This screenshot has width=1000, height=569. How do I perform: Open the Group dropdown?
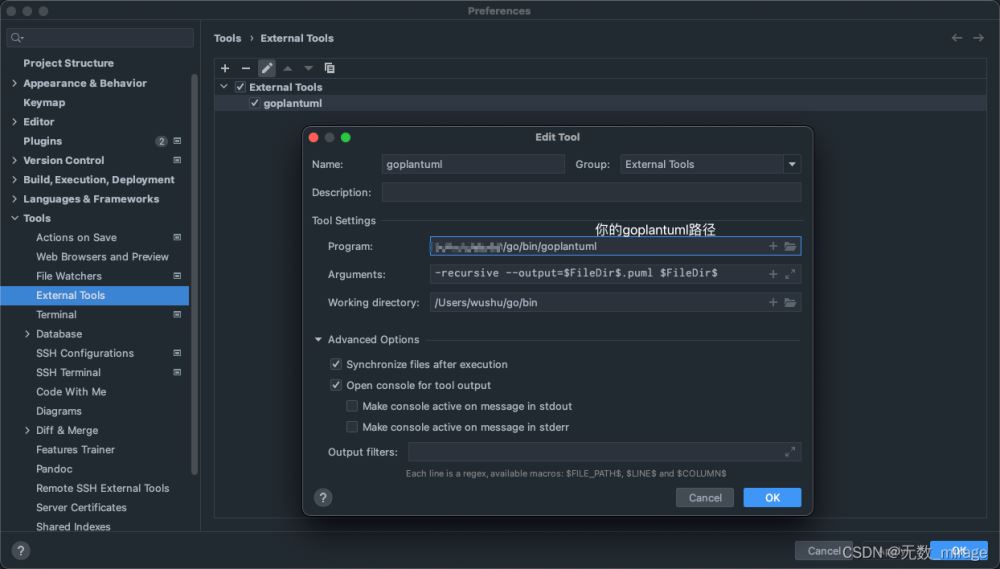791,165
